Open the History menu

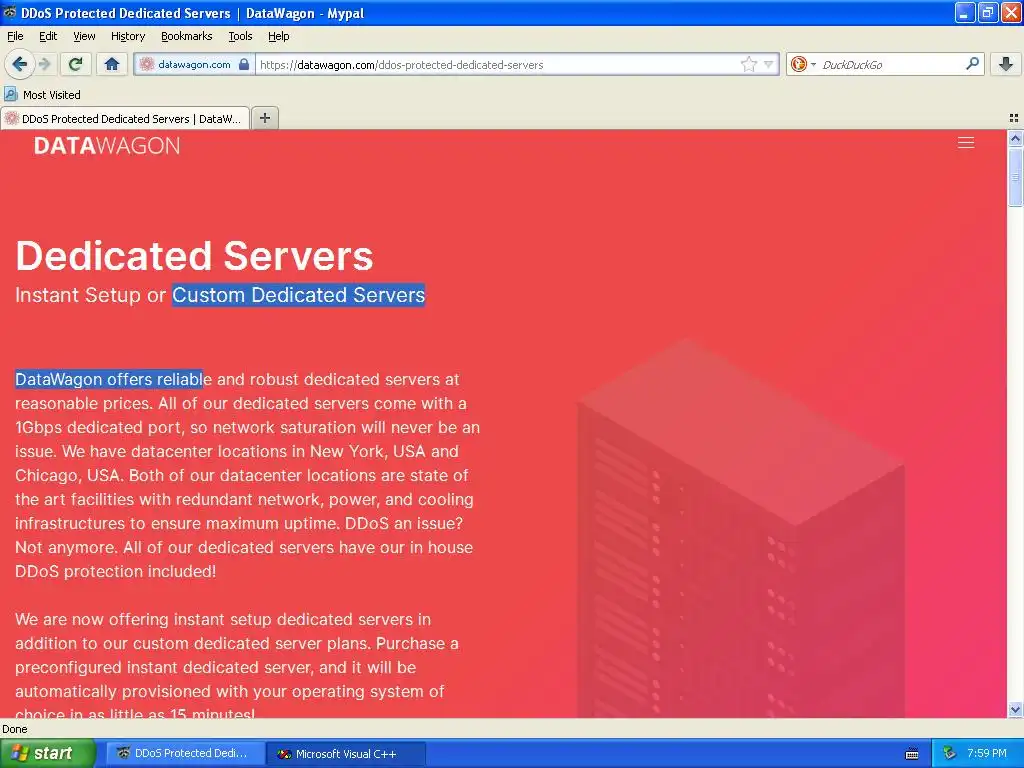click(x=127, y=36)
